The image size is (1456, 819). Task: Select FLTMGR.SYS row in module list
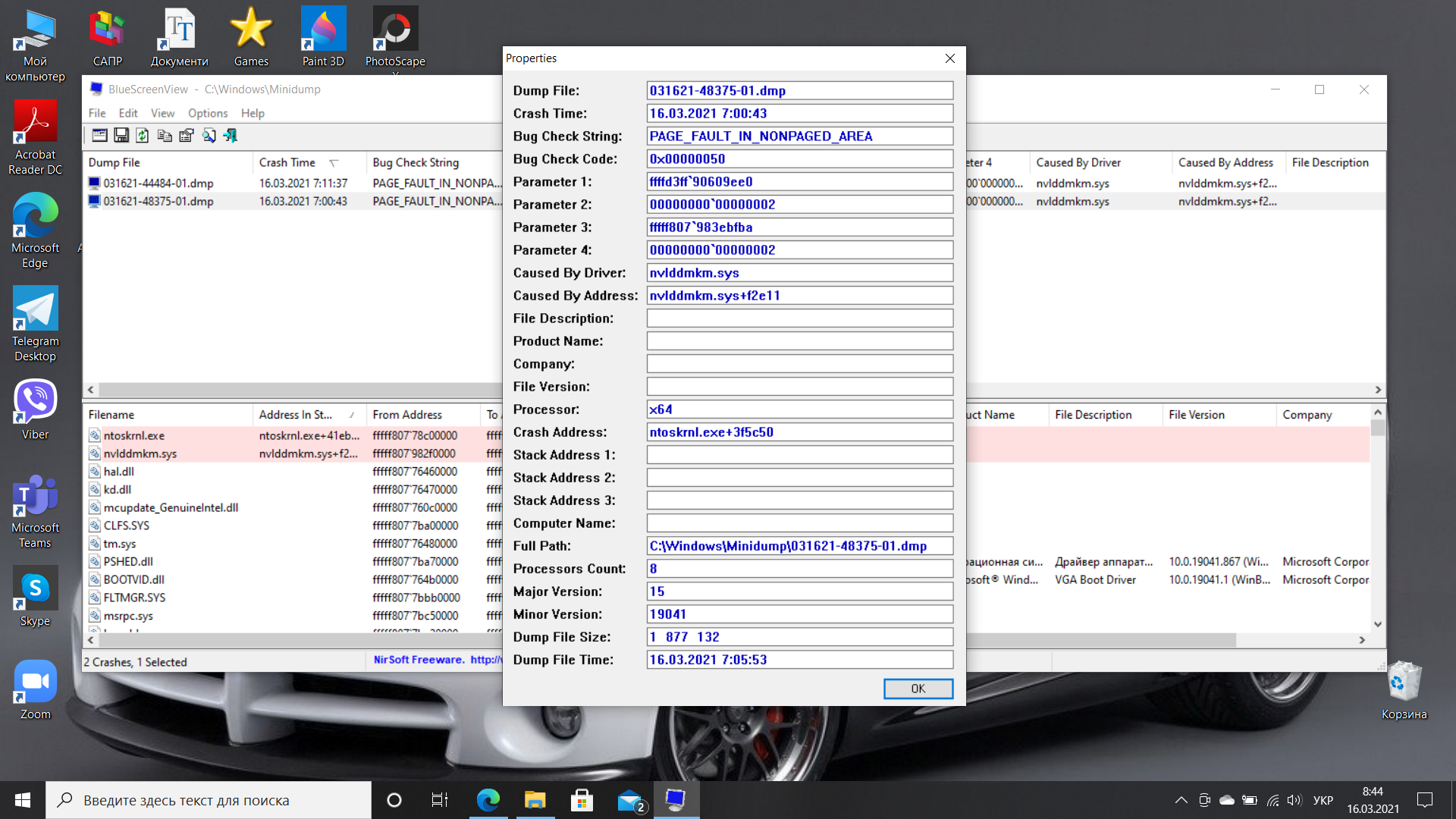pyautogui.click(x=292, y=598)
